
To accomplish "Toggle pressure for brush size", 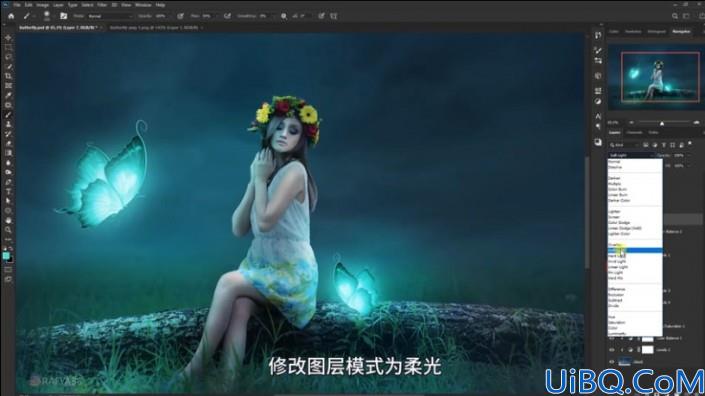I will tap(321, 16).
